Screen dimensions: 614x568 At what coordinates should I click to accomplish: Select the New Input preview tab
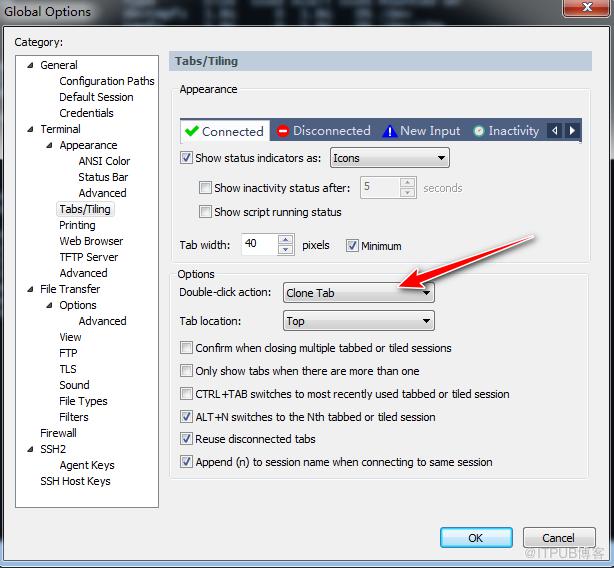[421, 131]
